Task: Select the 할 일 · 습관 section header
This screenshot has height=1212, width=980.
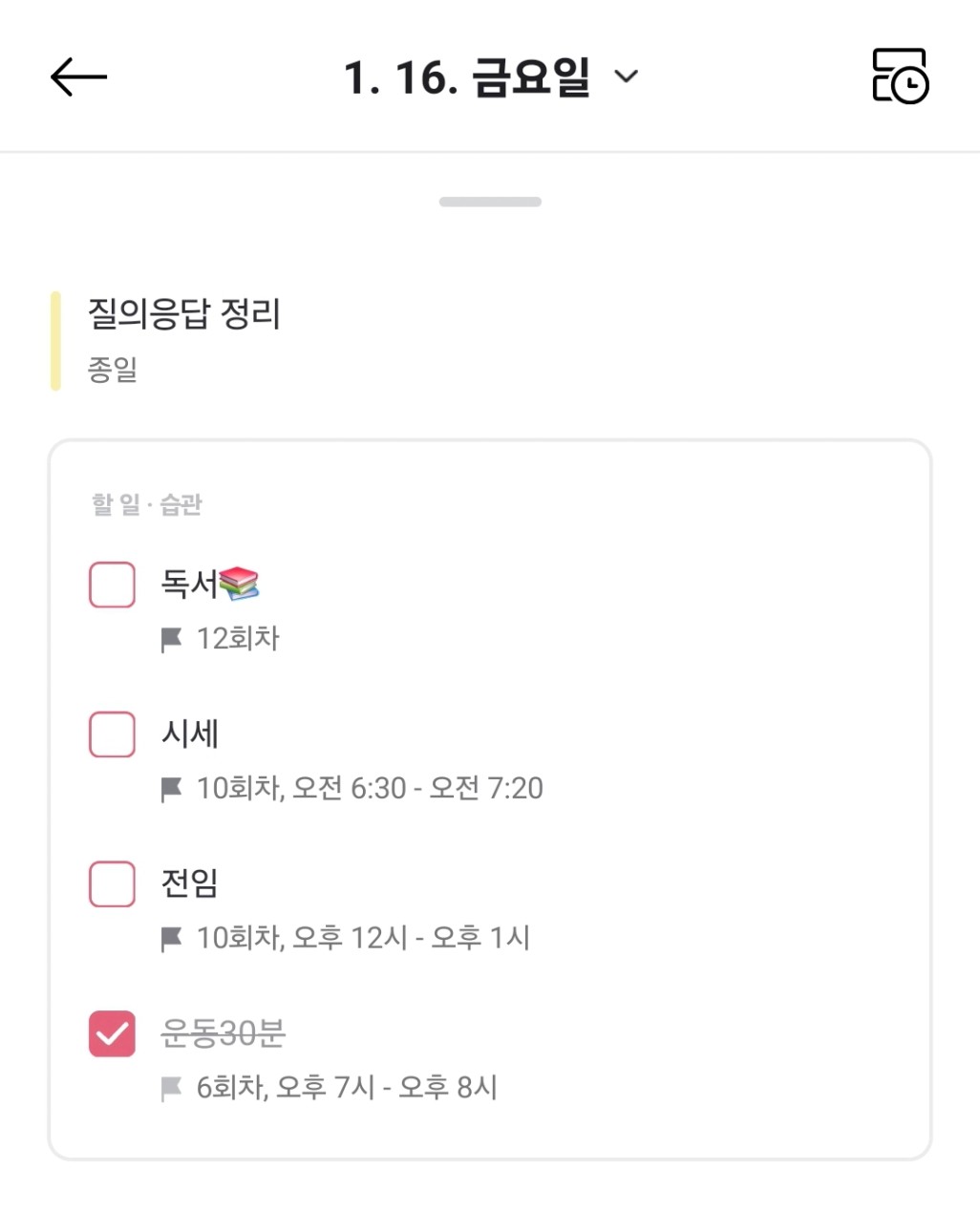Action: point(147,504)
